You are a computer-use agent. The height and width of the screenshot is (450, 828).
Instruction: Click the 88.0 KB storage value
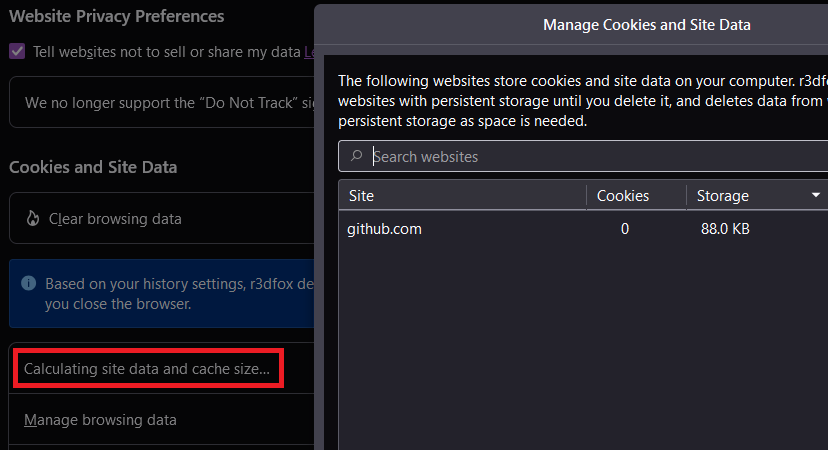pyautogui.click(x=725, y=229)
